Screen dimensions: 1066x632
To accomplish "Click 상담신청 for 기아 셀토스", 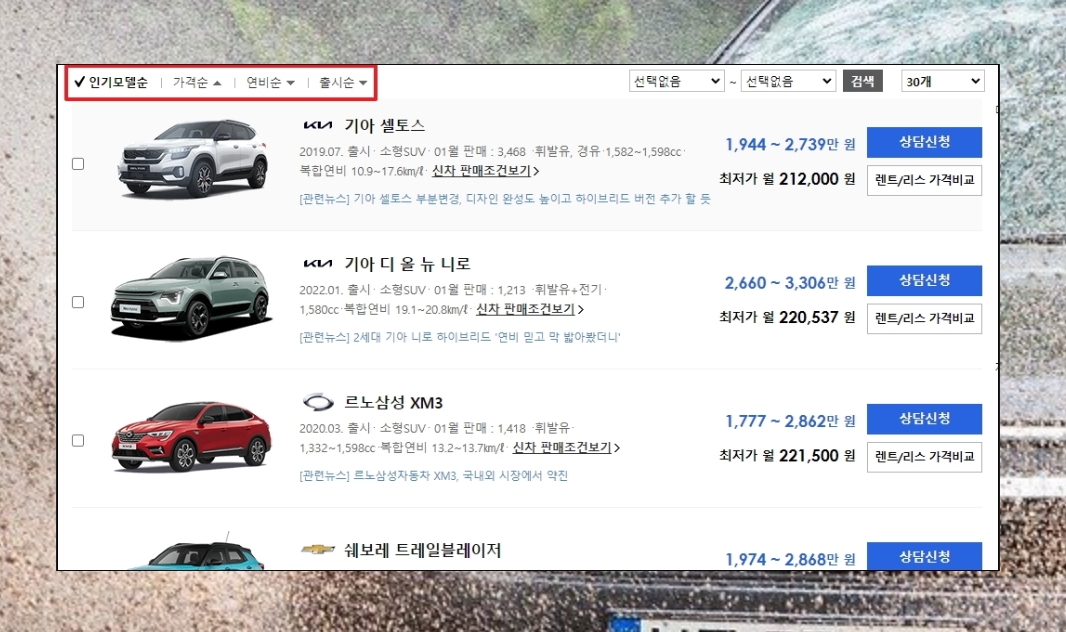I will (925, 142).
